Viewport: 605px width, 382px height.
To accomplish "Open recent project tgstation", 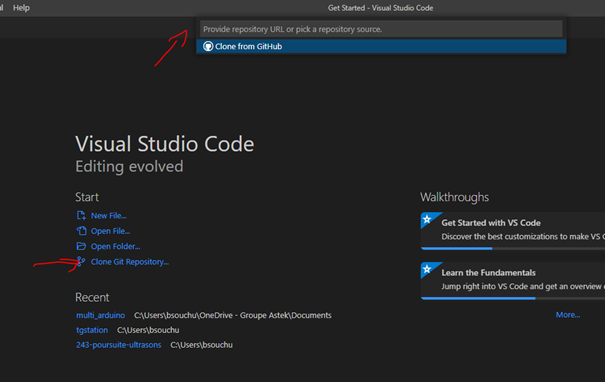I will point(92,330).
